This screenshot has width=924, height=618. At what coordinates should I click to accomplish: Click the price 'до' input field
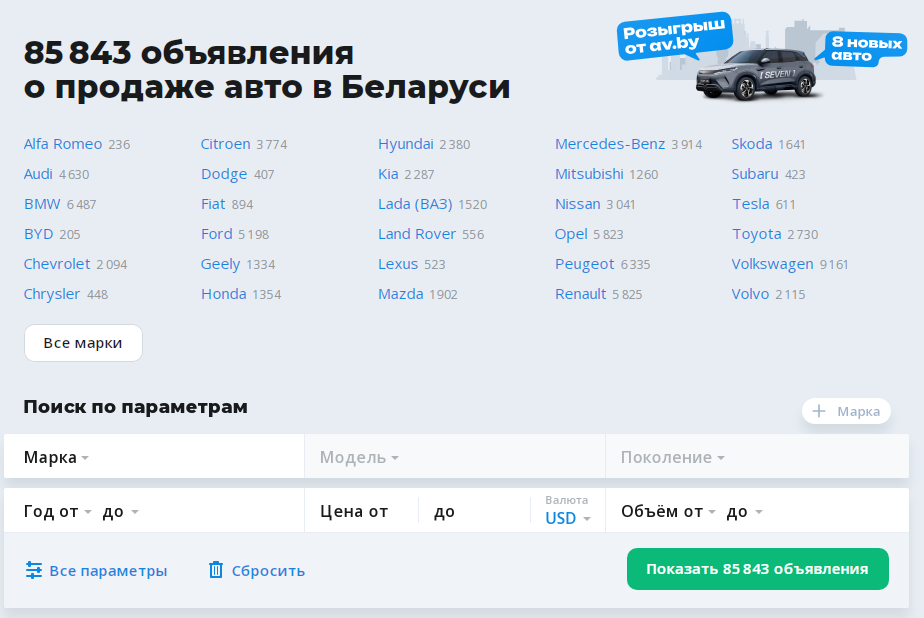coord(475,511)
